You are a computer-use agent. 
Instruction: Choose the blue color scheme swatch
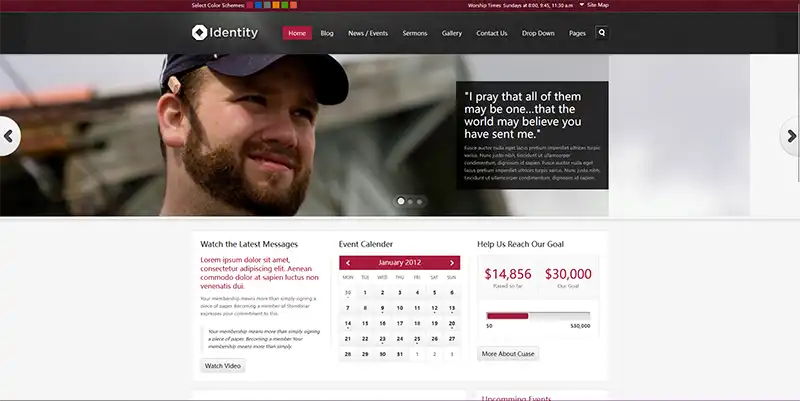coord(258,5)
